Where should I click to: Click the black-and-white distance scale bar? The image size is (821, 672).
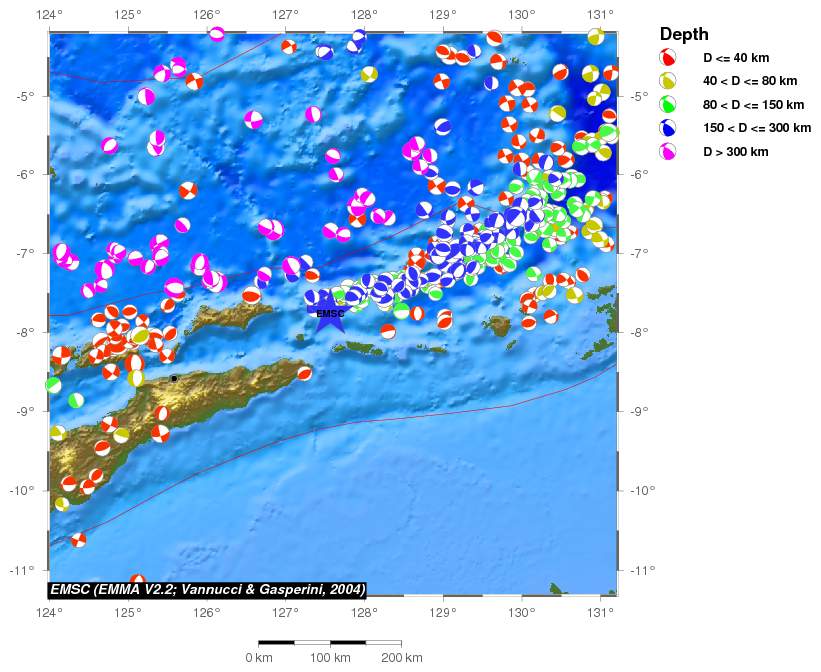click(329, 642)
